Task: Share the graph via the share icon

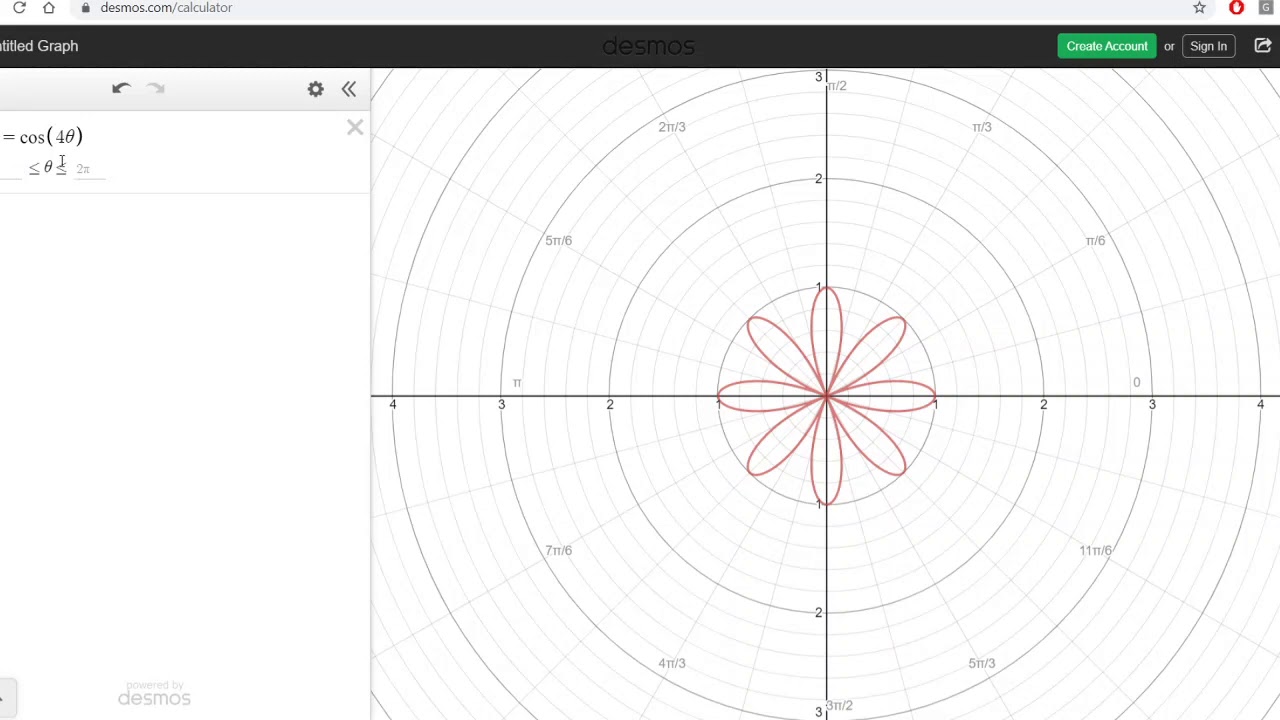Action: point(1263,46)
